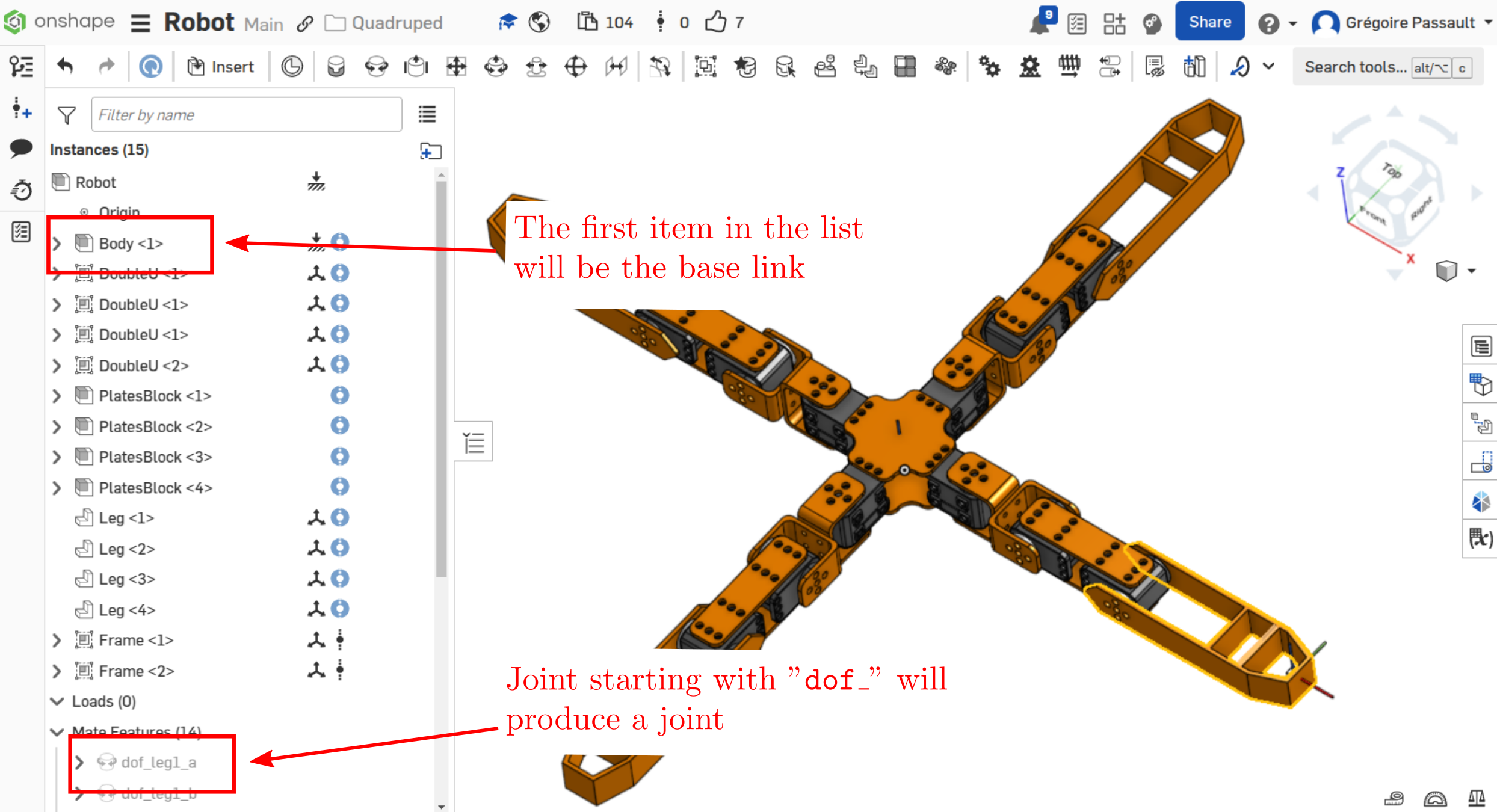Click the Insert button

pyautogui.click(x=221, y=67)
